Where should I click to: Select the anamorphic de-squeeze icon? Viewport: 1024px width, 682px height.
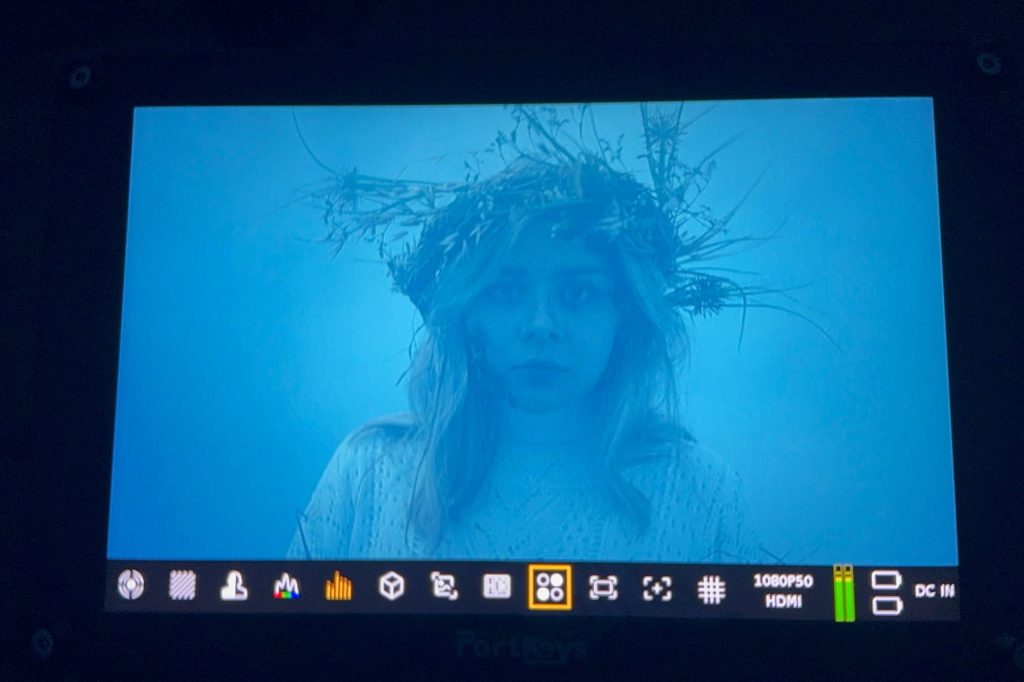pyautogui.click(x=497, y=587)
